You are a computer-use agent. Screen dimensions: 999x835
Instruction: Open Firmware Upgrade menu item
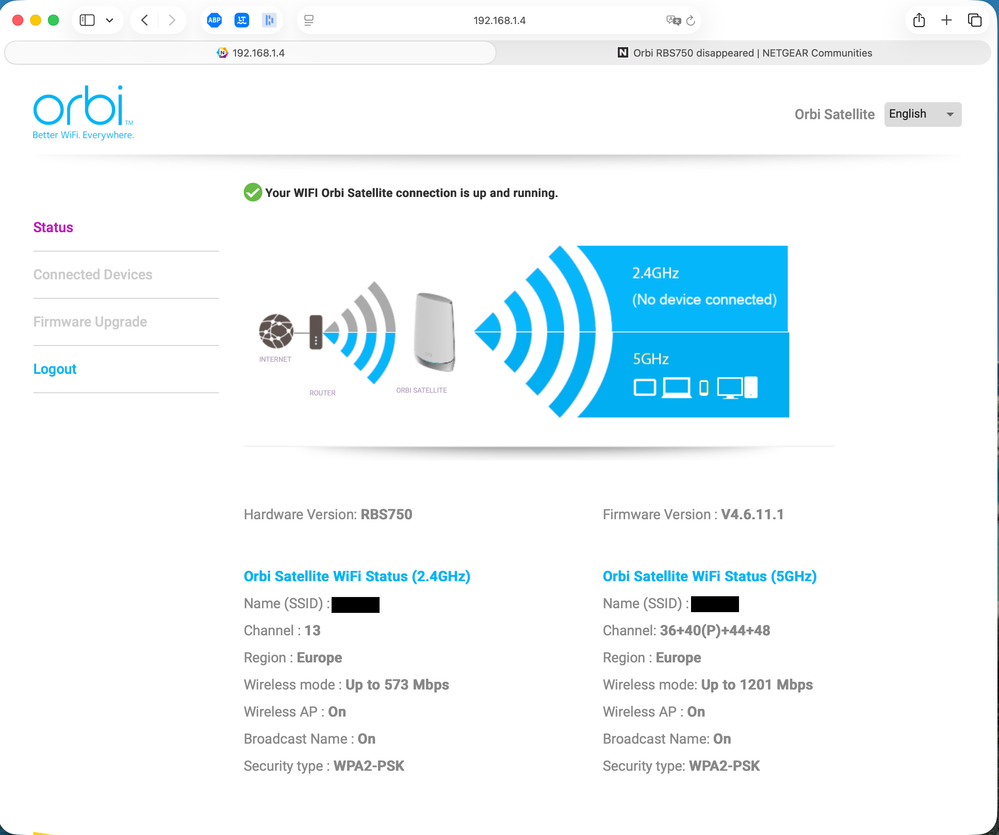coord(90,322)
